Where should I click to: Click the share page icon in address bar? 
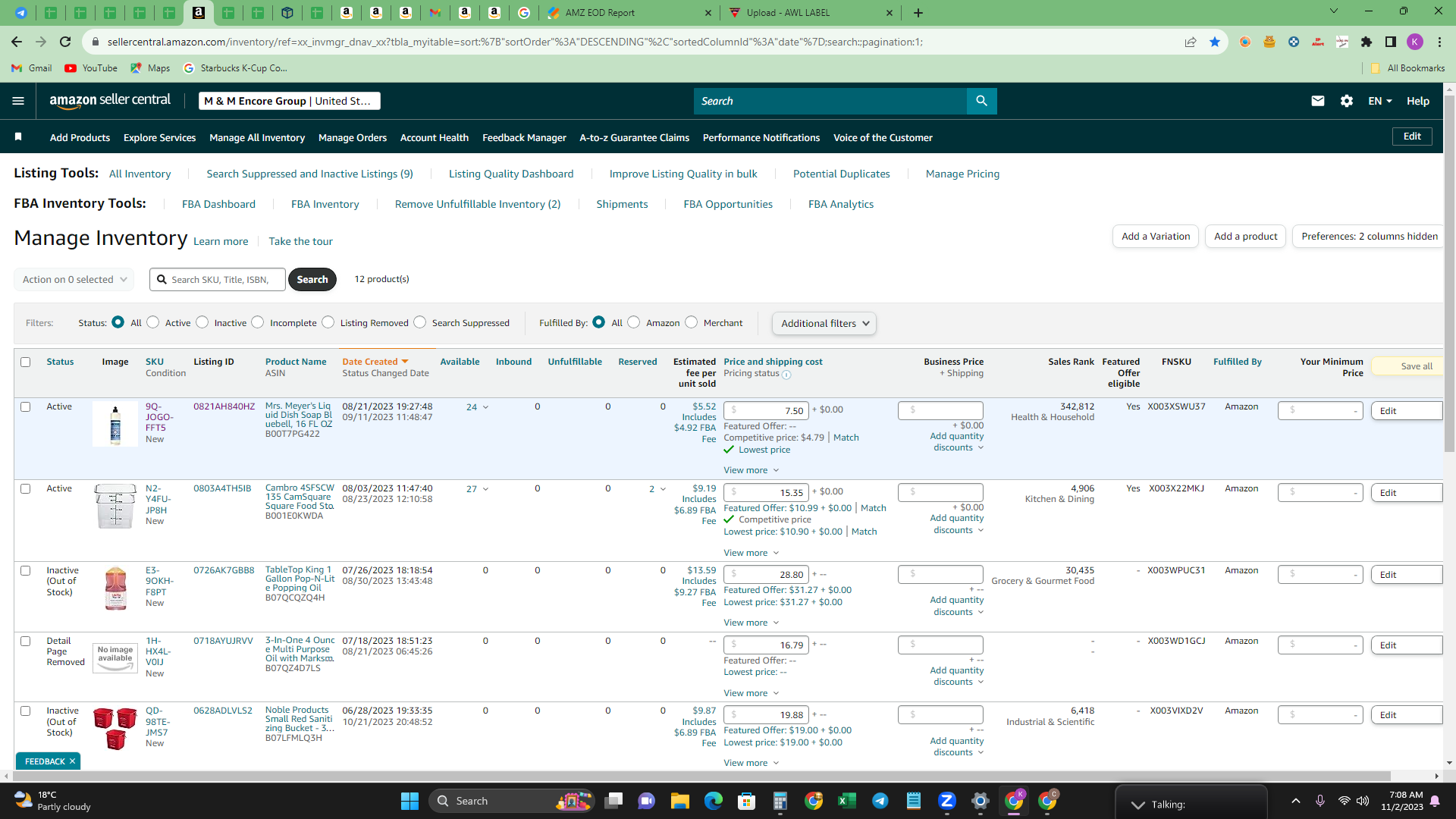1191,42
